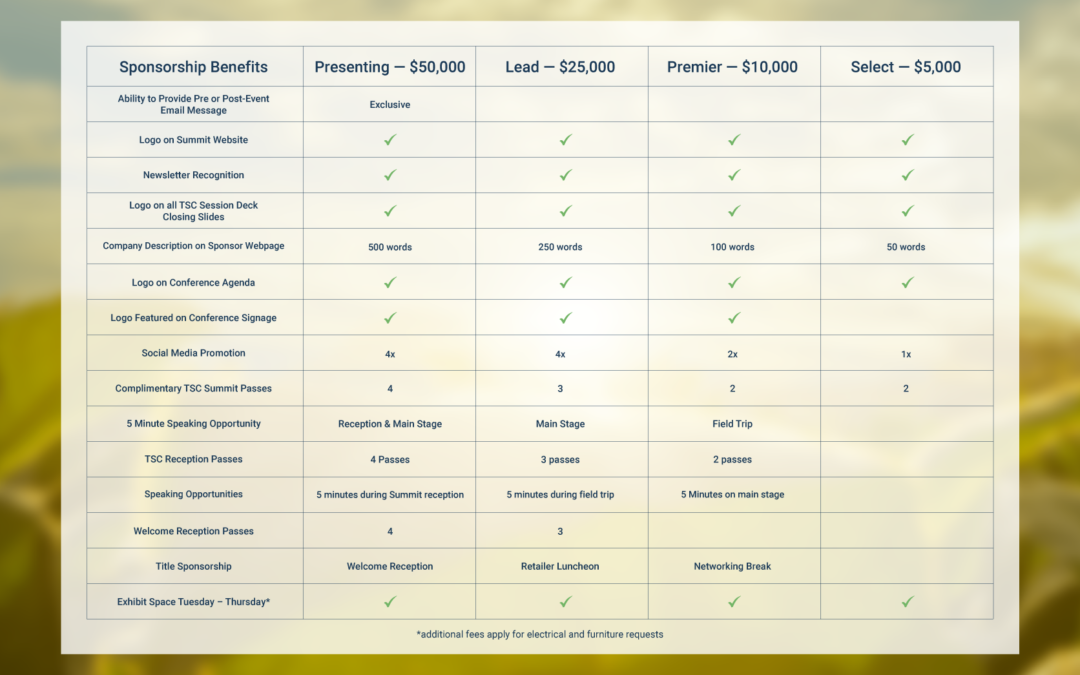This screenshot has width=1080, height=675.
Task: Click the Presenting checkmark in Logo on Conference Agenda row
Action: tap(390, 282)
